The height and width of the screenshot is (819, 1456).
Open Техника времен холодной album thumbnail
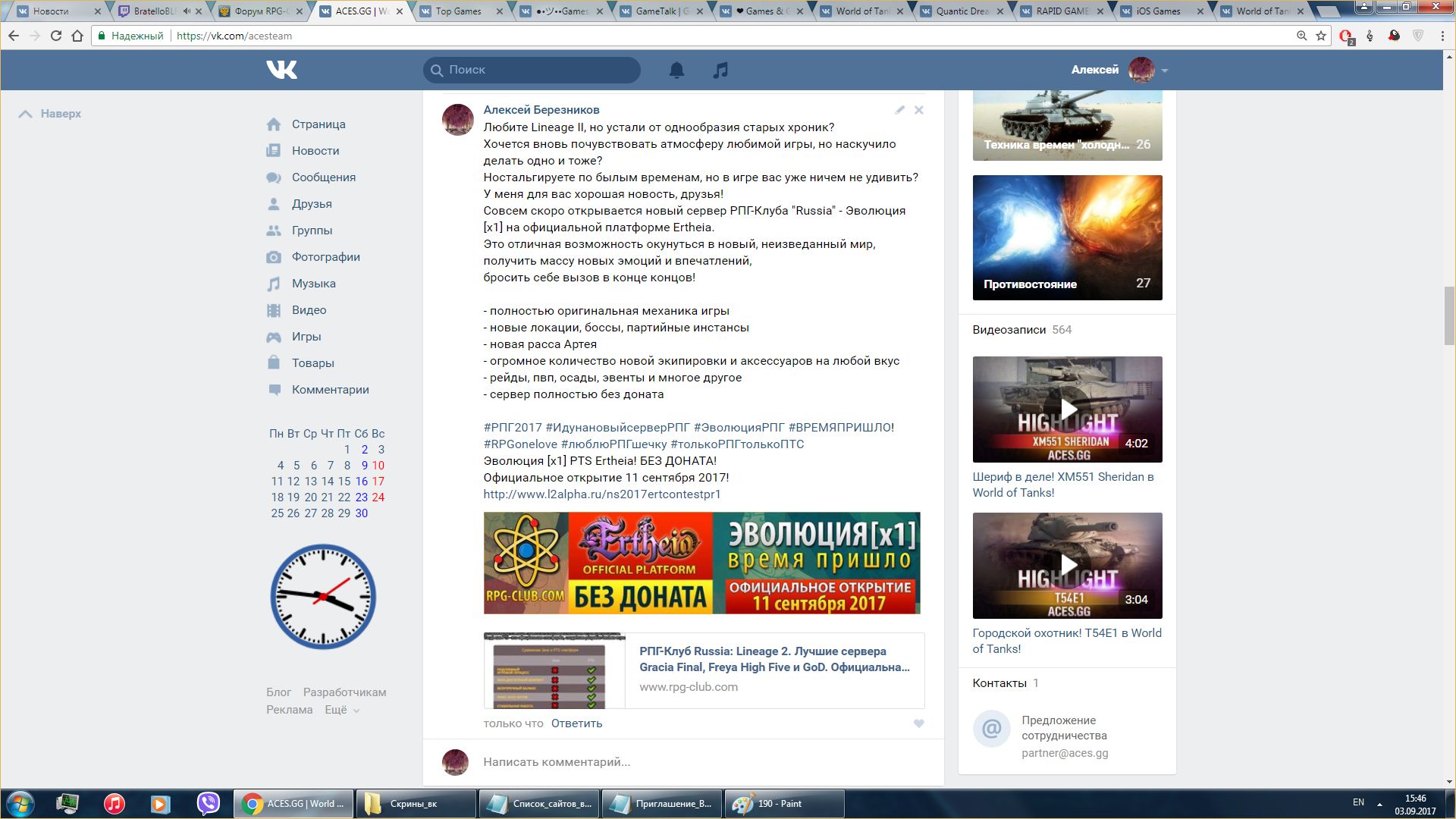(1067, 125)
